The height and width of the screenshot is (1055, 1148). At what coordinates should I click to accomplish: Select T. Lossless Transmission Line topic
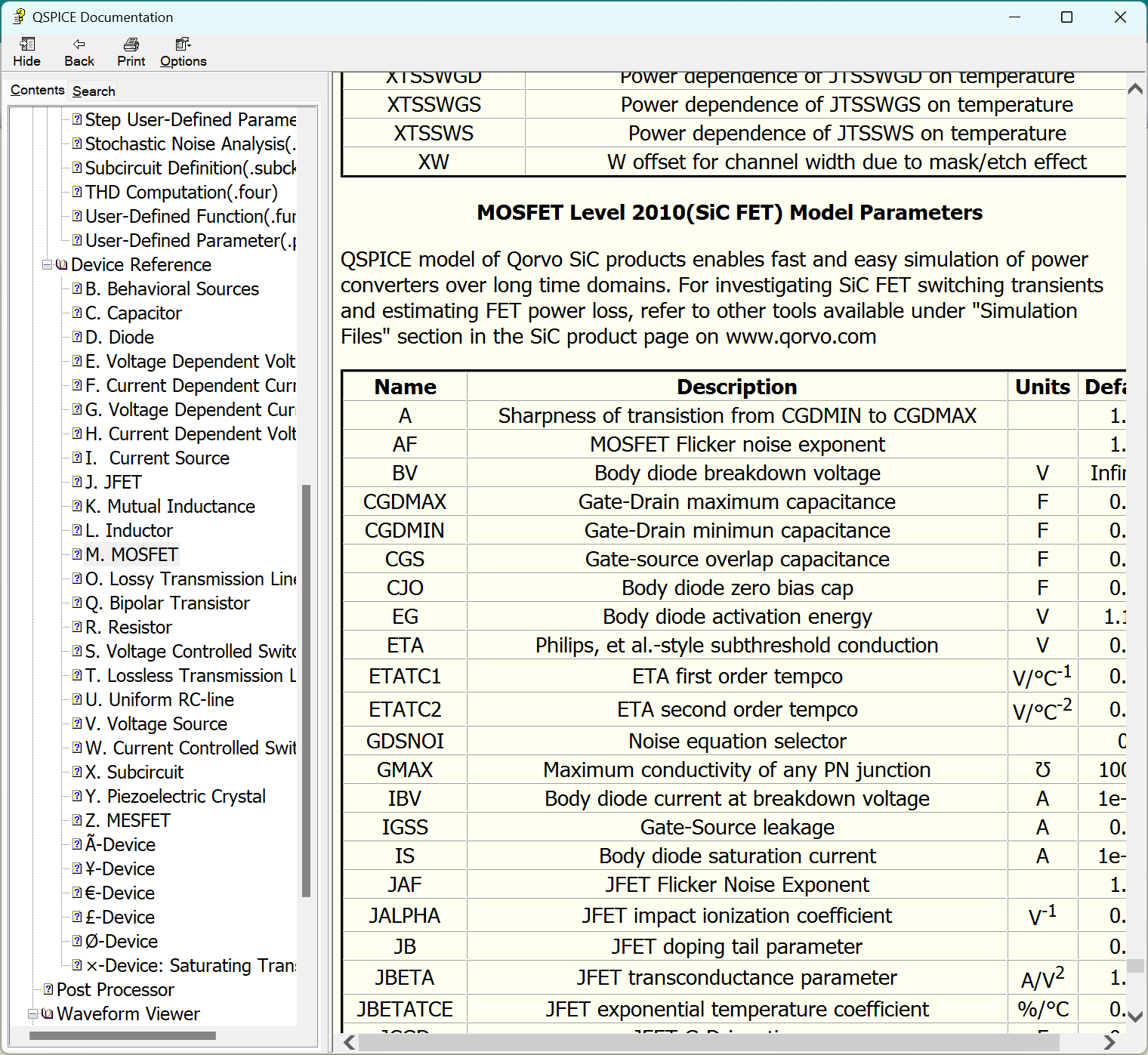(190, 676)
